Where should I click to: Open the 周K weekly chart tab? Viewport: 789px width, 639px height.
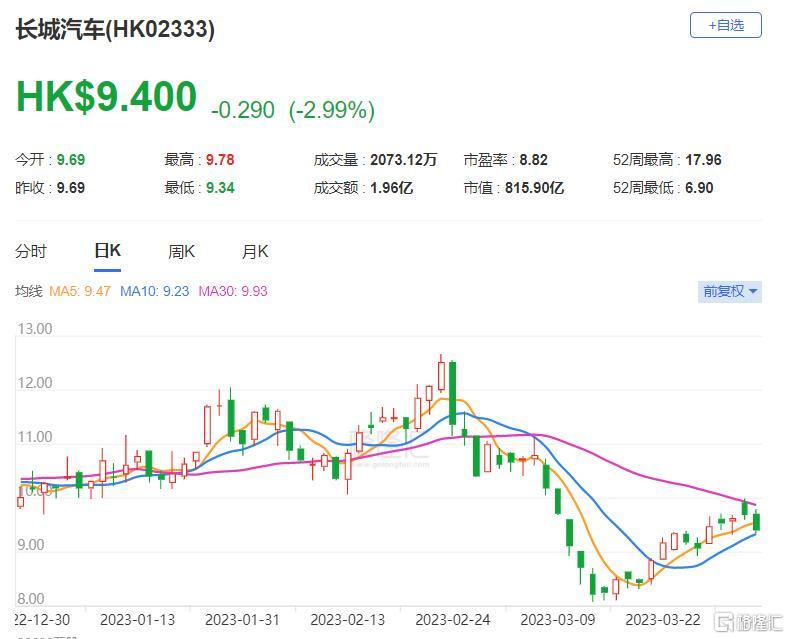[x=181, y=252]
